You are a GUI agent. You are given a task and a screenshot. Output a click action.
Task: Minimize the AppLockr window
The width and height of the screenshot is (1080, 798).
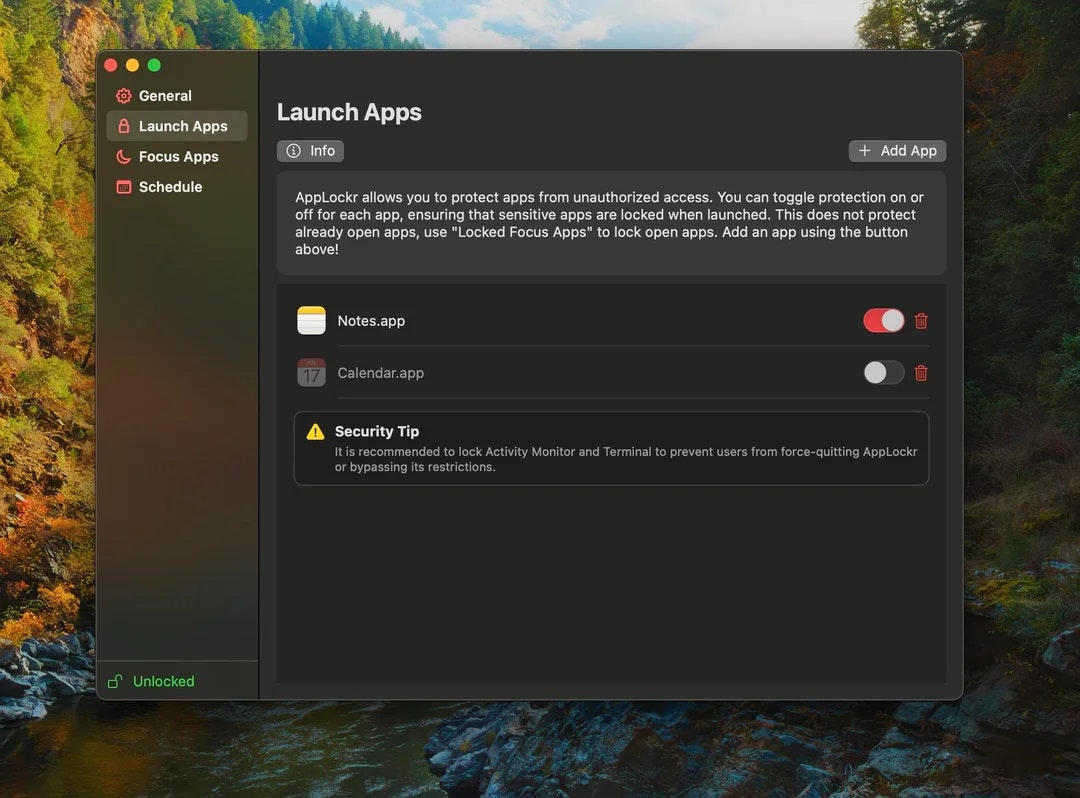(x=132, y=65)
